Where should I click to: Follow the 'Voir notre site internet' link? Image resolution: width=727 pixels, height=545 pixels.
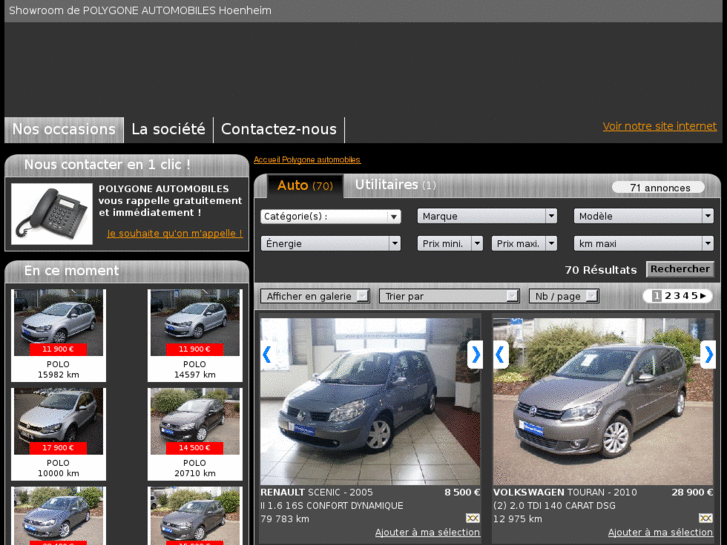coord(659,126)
